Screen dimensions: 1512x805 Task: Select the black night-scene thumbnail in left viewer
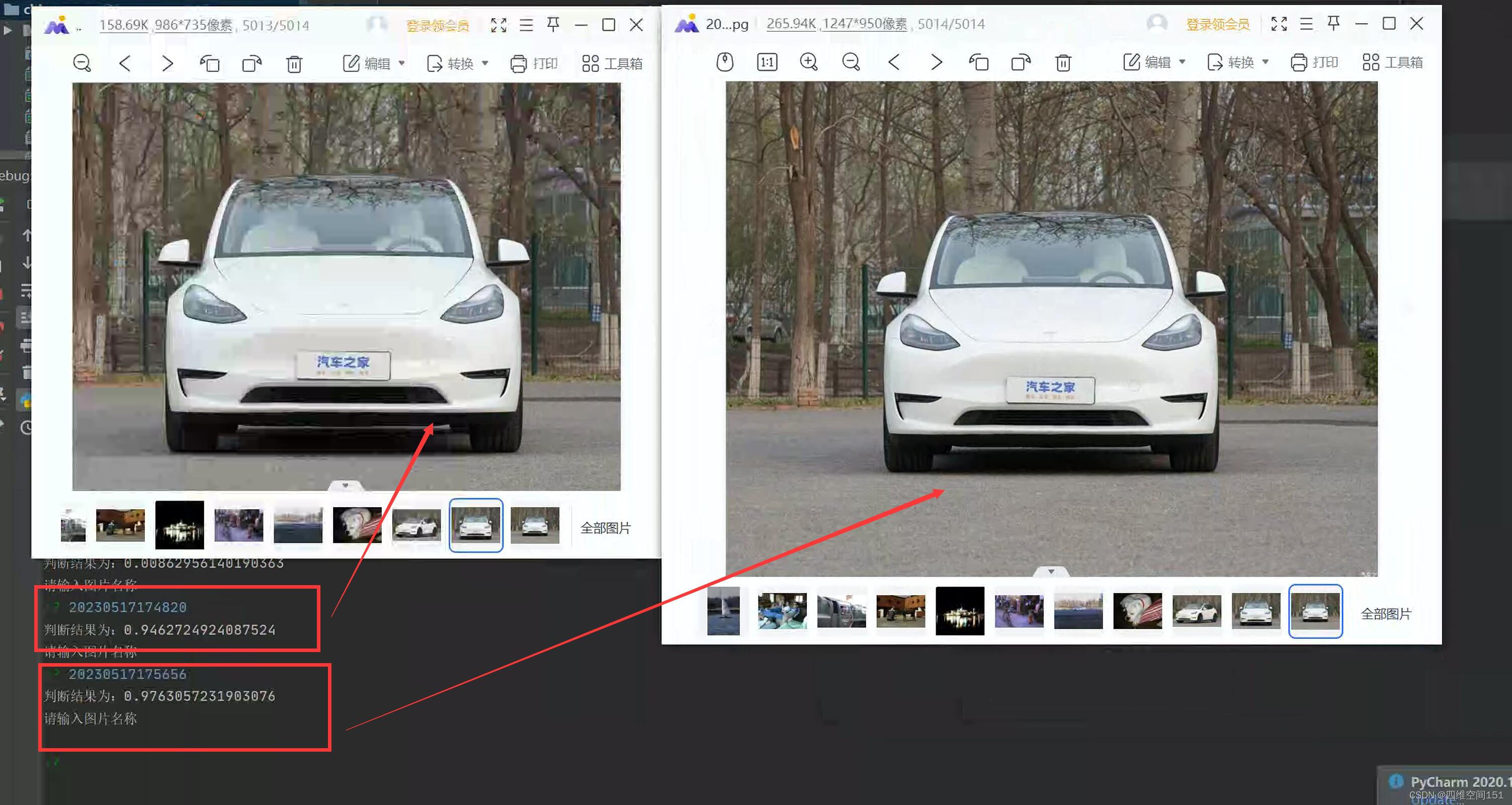180,525
